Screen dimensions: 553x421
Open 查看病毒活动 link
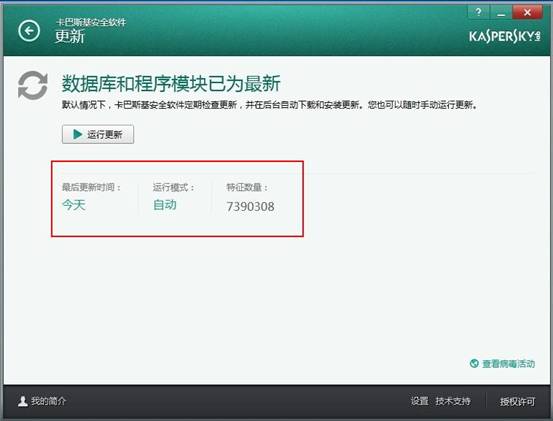coord(508,364)
